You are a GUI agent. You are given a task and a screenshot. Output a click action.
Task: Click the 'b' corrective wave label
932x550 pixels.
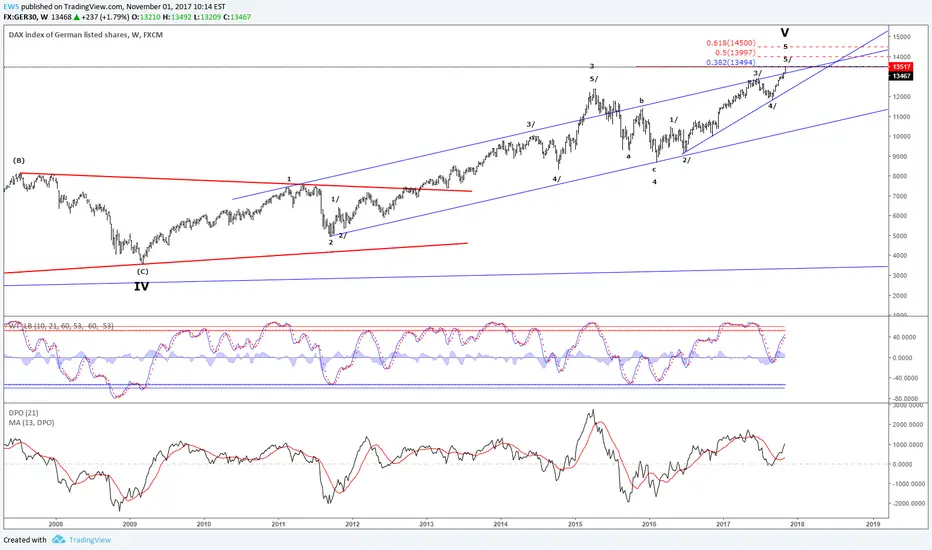click(642, 101)
